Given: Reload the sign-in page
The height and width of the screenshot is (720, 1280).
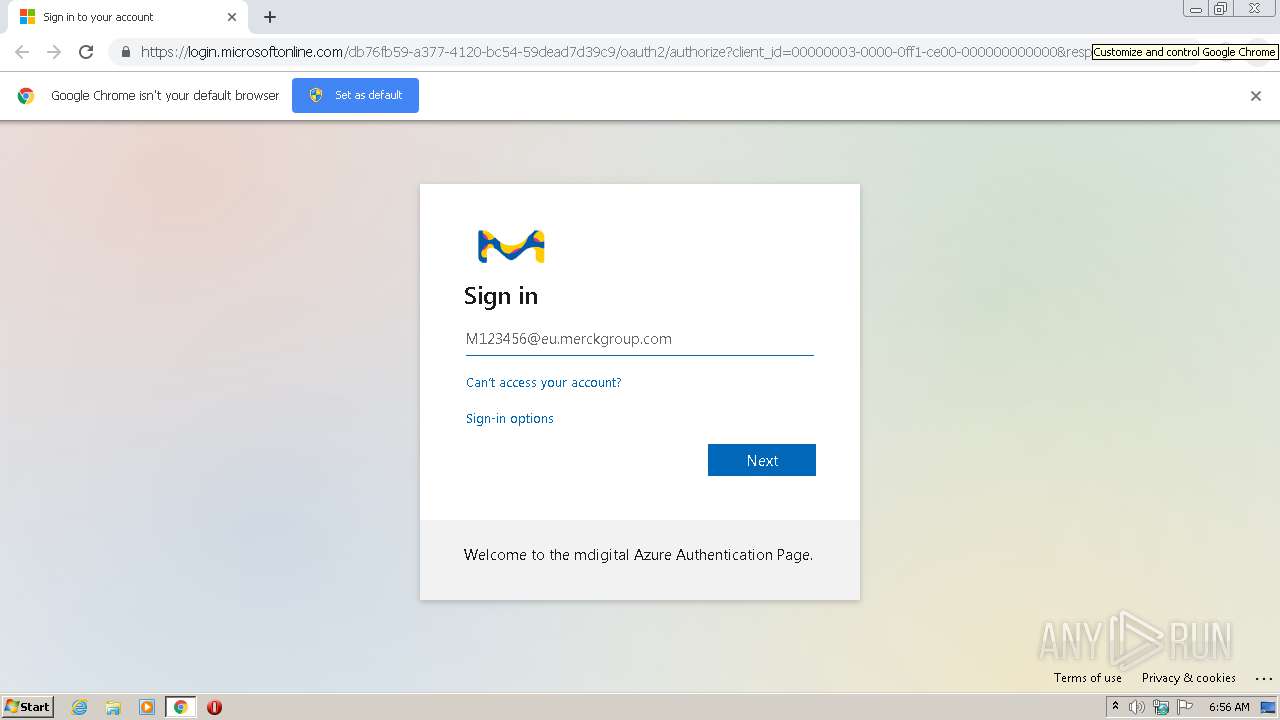Looking at the screenshot, I should (86, 52).
